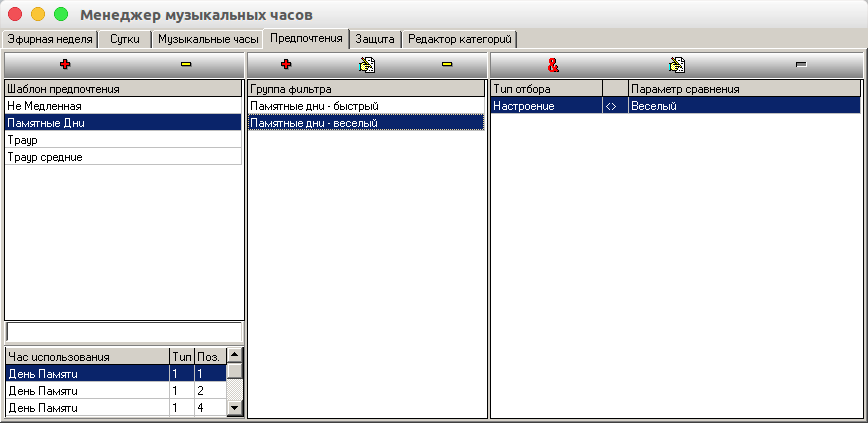The image size is (868, 423).
Task: Switch to the Защита tab
Action: (374, 39)
